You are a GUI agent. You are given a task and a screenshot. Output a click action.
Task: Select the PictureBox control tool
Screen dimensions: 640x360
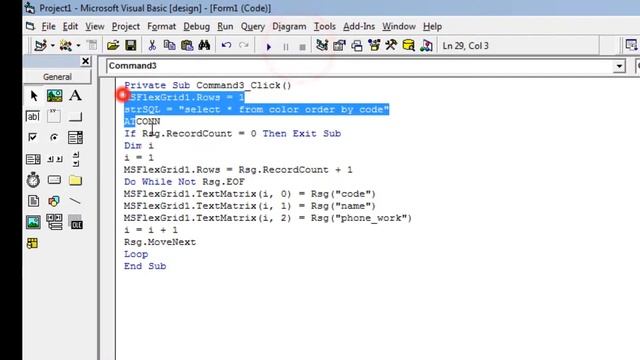tap(54, 96)
